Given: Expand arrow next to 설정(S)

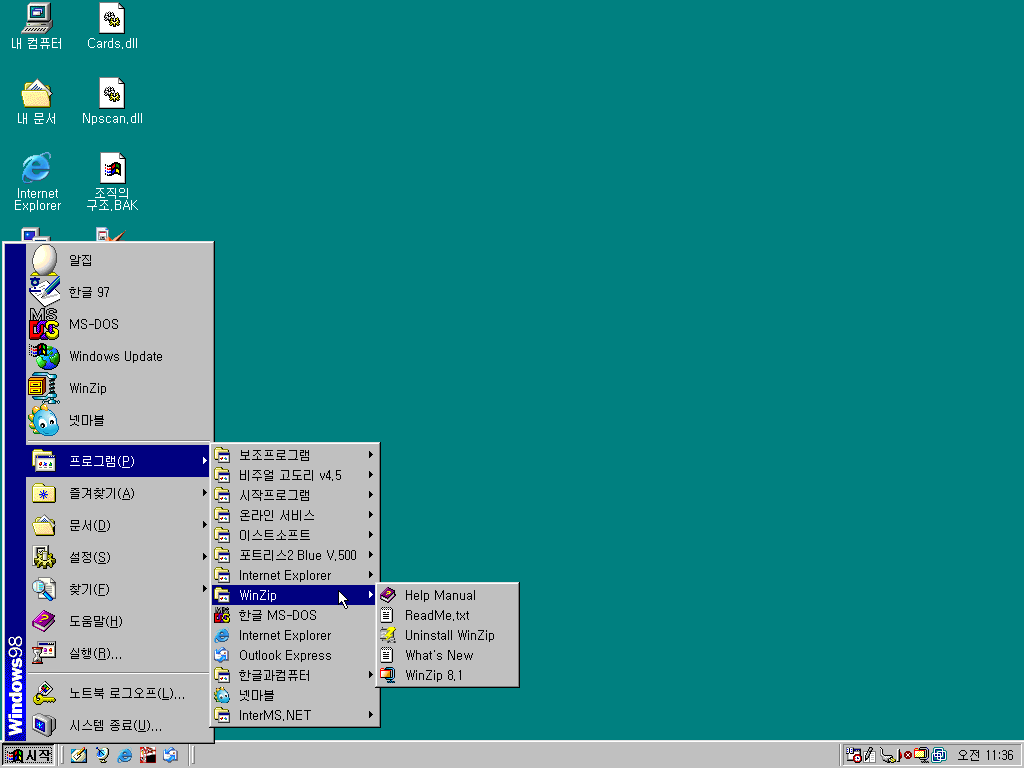Looking at the screenshot, I should 204,557.
